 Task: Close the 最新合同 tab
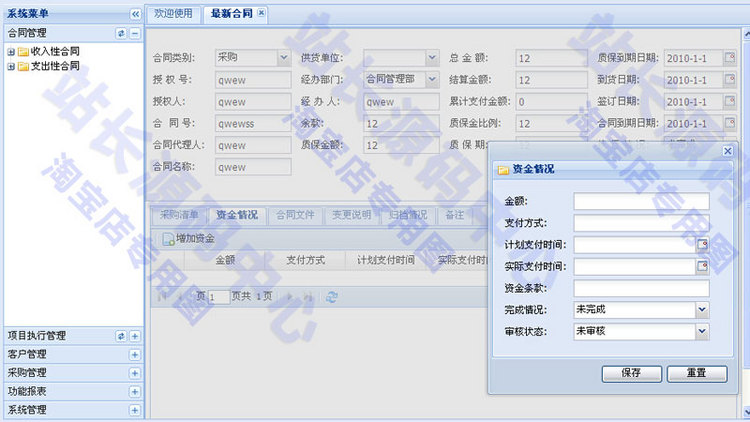pos(261,13)
